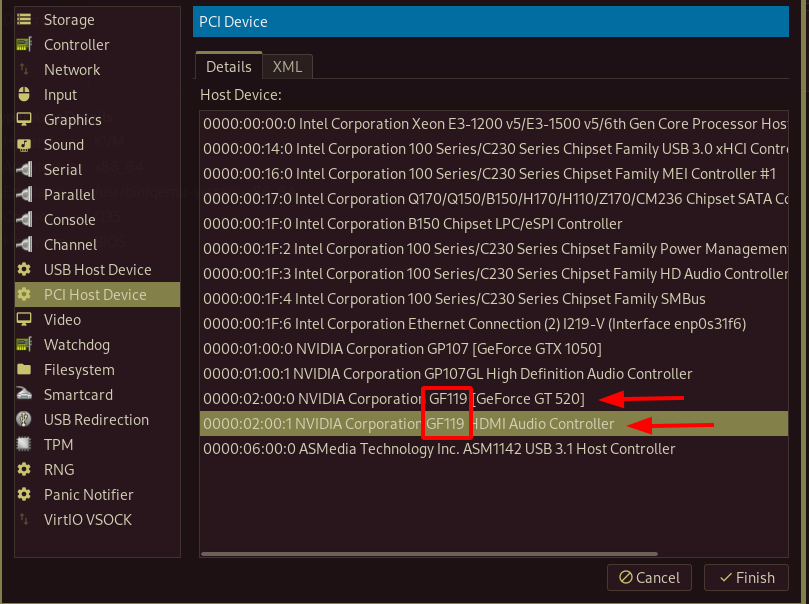This screenshot has height=604, width=809.
Task: Click the VirtIO VSOCK arrows icon
Action: [x=24, y=519]
